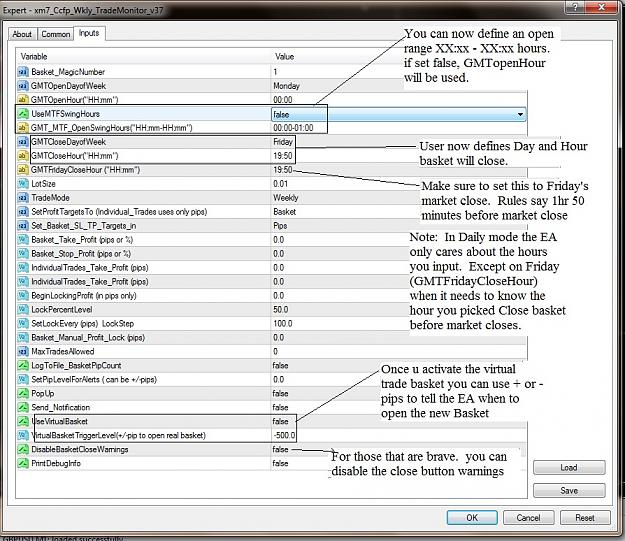Screen dimensions: 625x541
Task: Select the false value of LogToFile_BasketPipCount
Action: tap(280, 365)
